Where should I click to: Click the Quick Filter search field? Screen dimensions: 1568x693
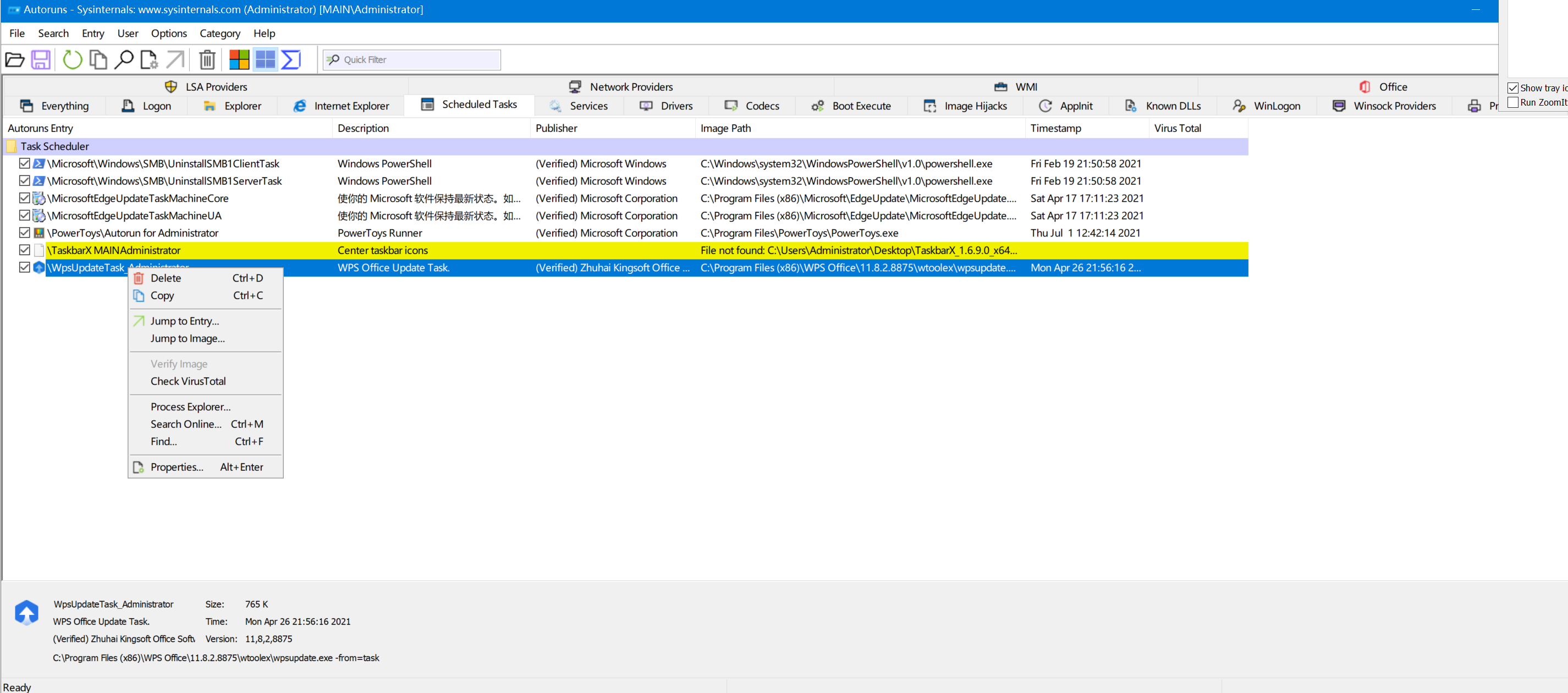411,60
